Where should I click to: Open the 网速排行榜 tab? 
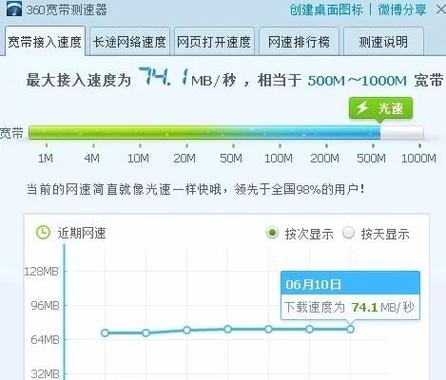pos(299,42)
